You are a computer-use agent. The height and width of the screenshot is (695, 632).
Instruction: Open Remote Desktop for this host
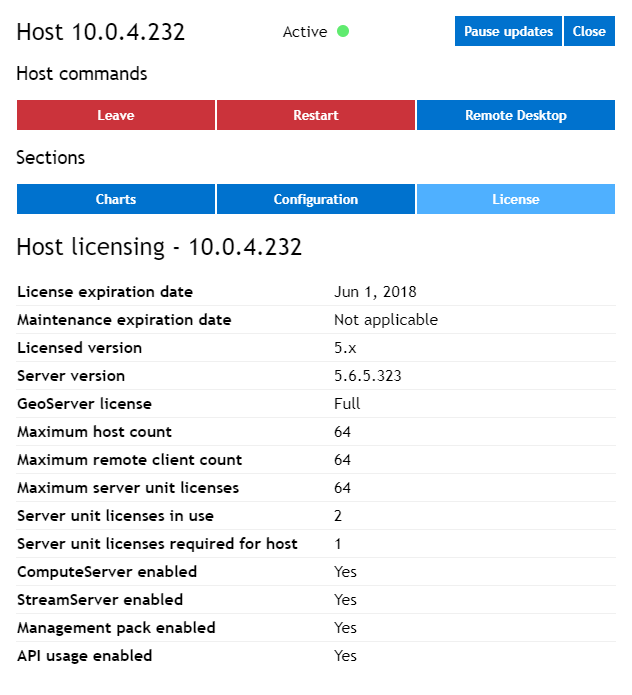click(515, 115)
